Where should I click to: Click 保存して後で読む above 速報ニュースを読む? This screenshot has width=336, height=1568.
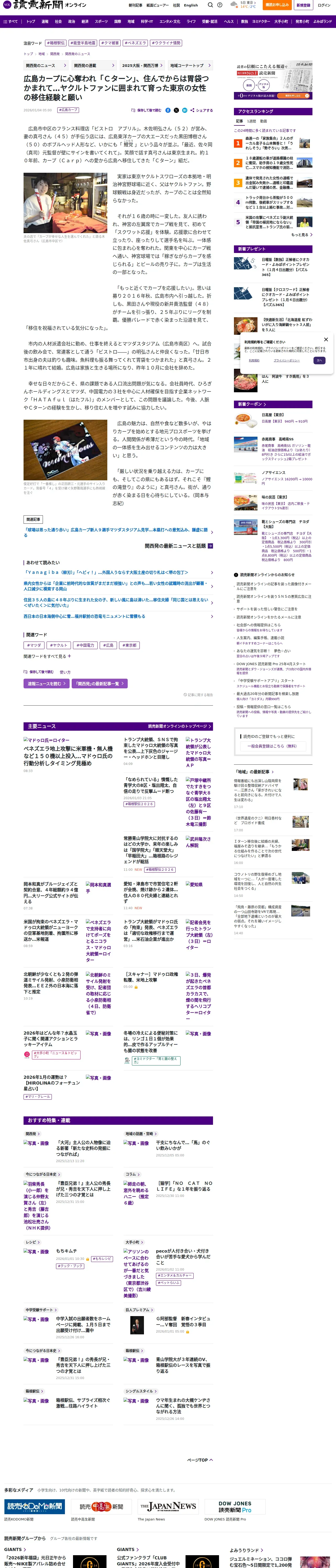tap(38, 672)
